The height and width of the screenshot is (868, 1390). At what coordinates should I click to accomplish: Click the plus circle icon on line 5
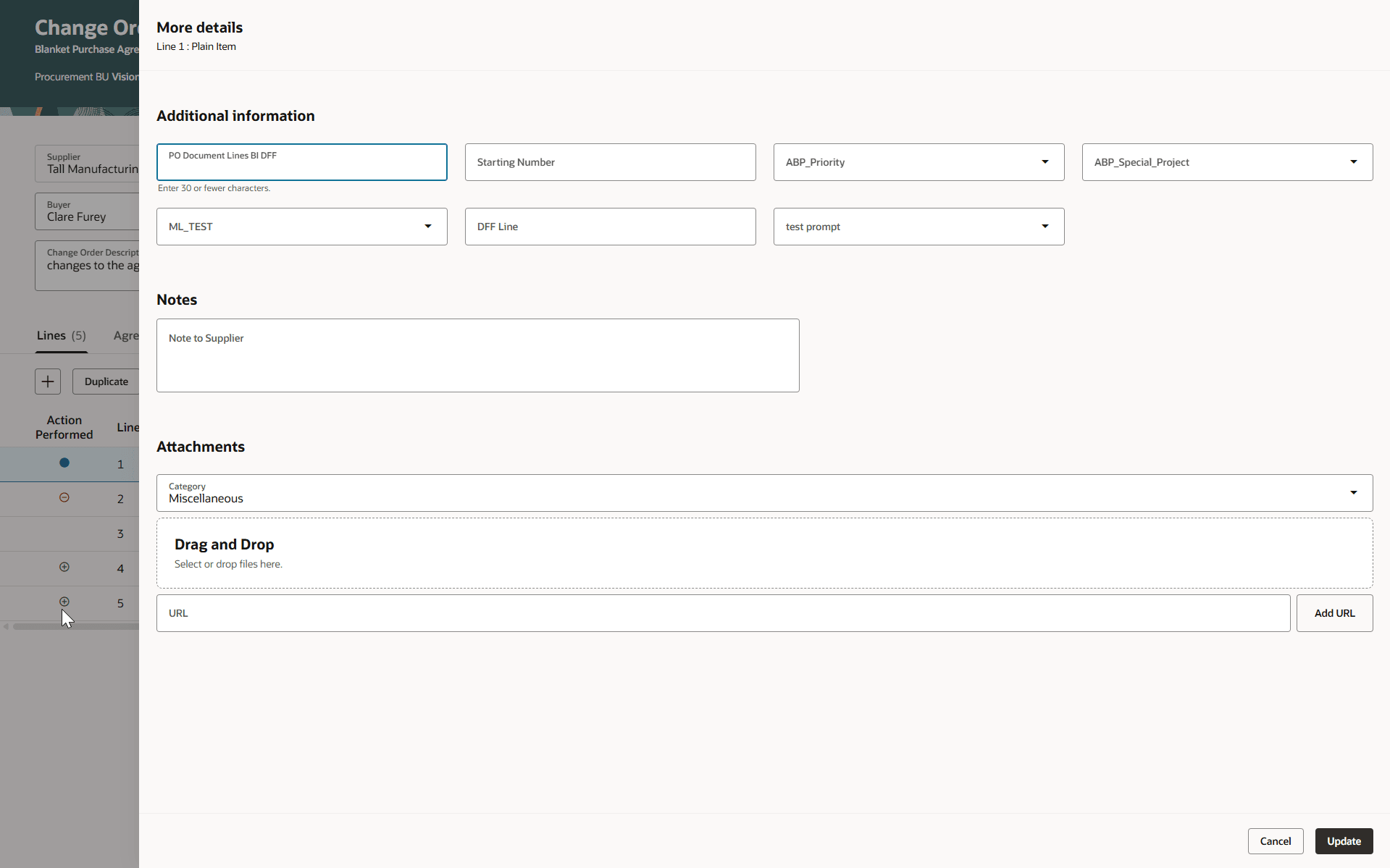64,602
